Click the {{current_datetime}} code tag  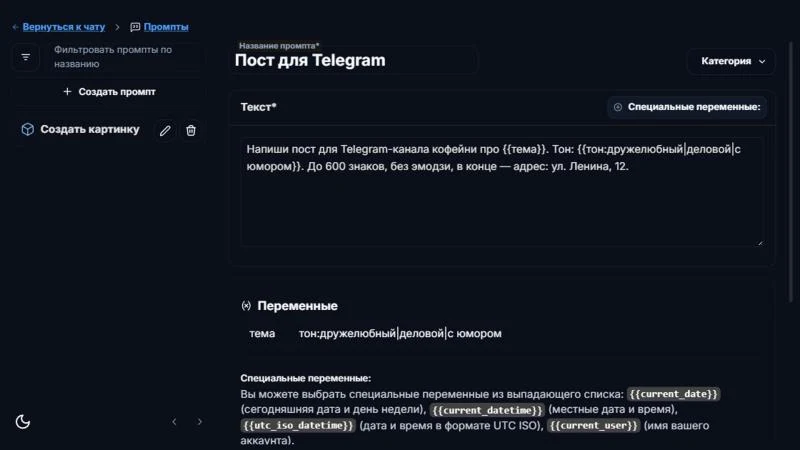coord(487,410)
